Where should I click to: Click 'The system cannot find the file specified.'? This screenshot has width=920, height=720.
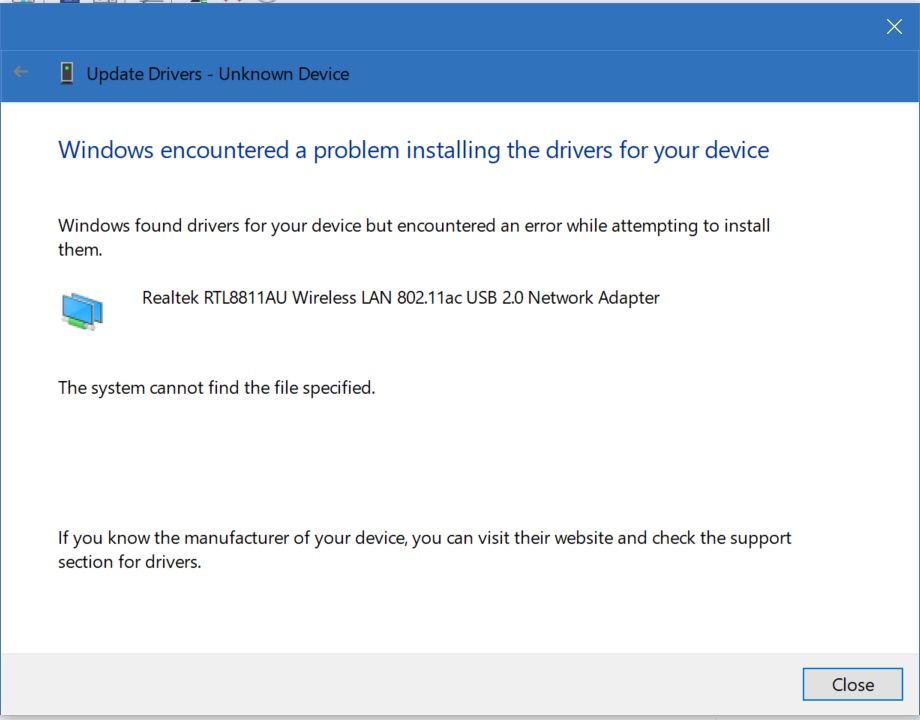(x=217, y=388)
